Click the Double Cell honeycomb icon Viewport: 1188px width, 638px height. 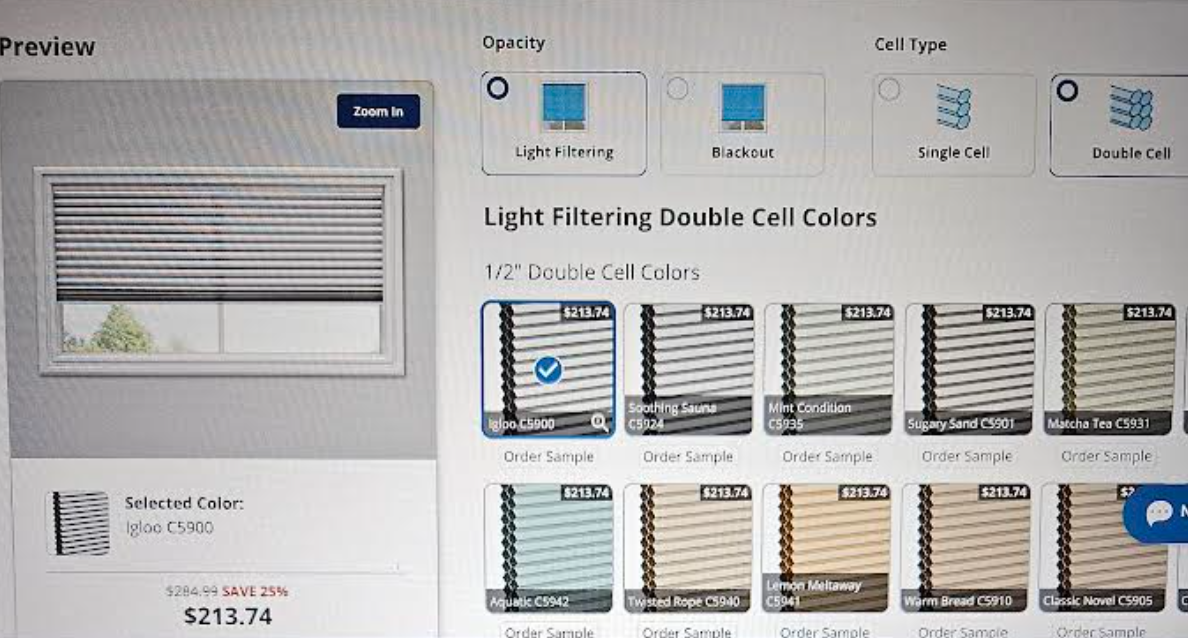[x=1131, y=108]
